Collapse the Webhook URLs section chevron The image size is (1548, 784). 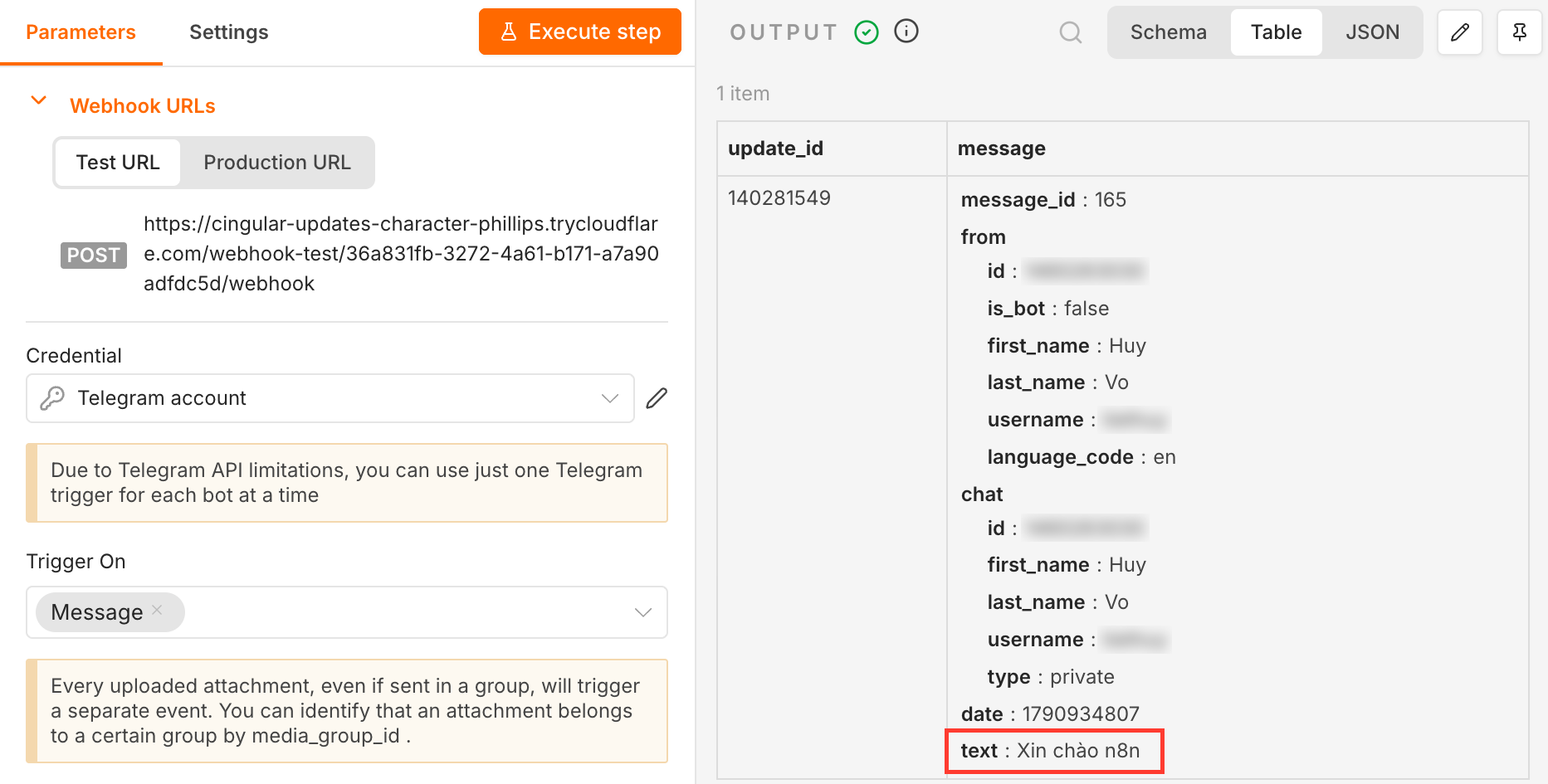[38, 100]
